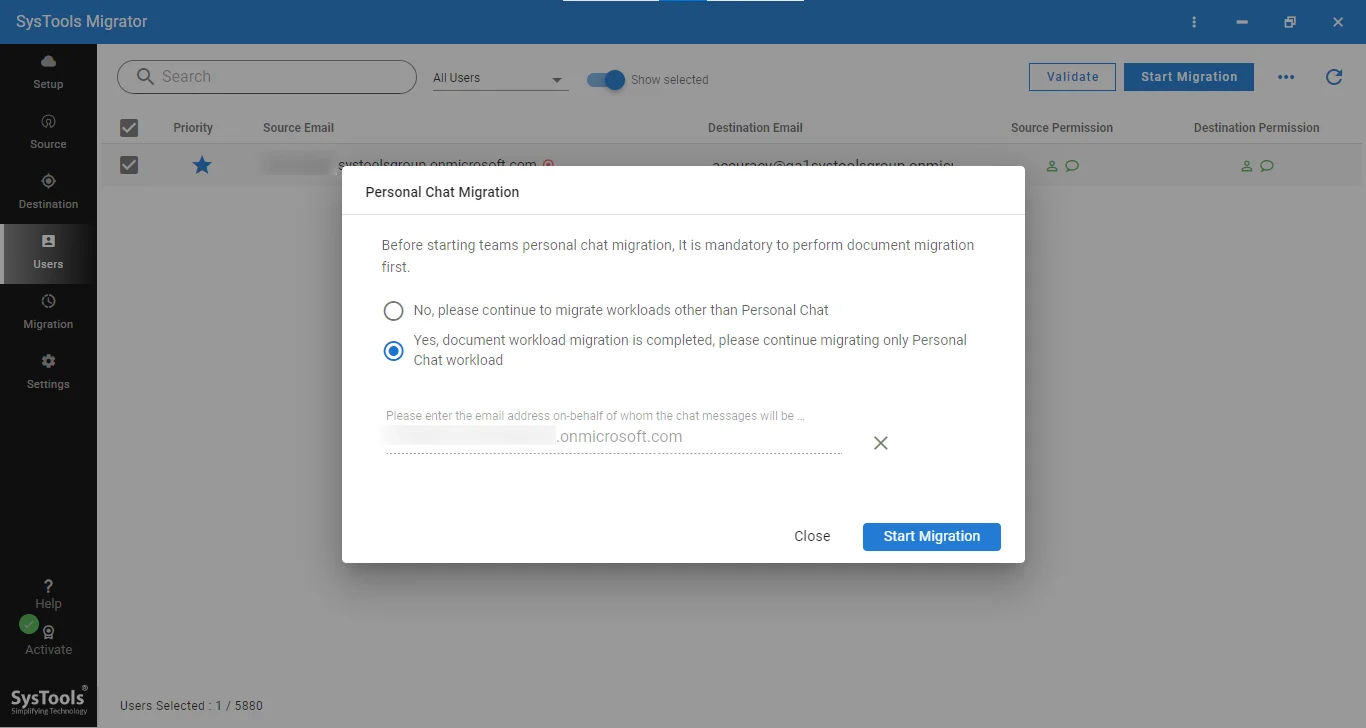The width and height of the screenshot is (1366, 728).
Task: Refresh the users list
Action: (x=1334, y=77)
